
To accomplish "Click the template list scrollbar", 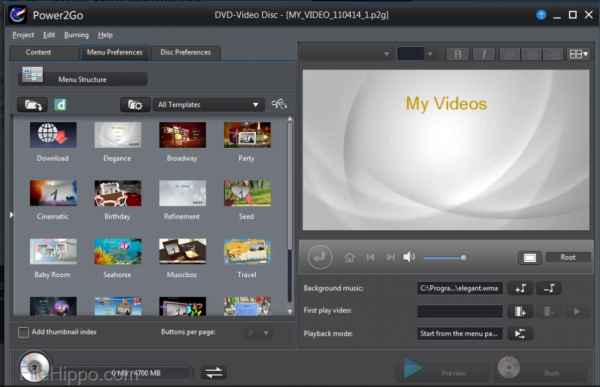I will (290, 186).
